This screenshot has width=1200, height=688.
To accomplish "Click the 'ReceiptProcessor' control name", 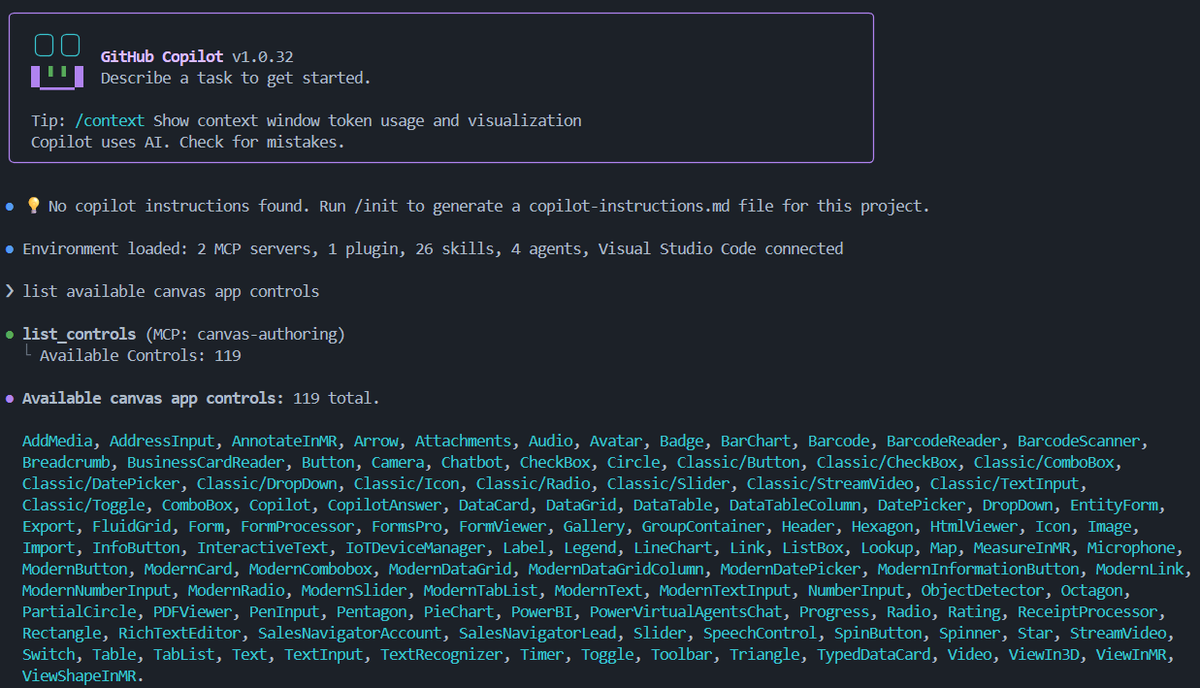I will (x=1087, y=612).
